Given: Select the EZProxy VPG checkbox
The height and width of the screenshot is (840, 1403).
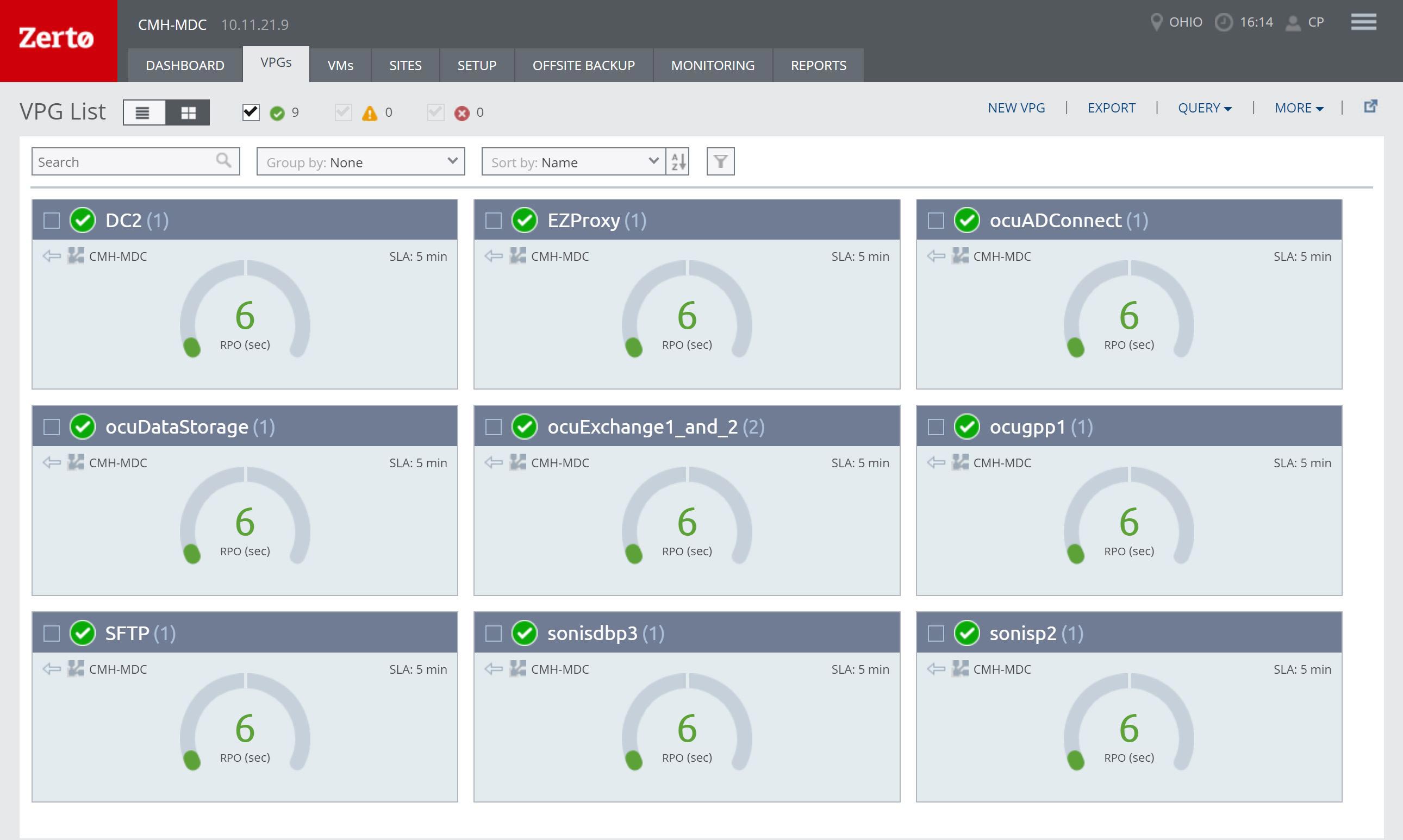Looking at the screenshot, I should [494, 220].
